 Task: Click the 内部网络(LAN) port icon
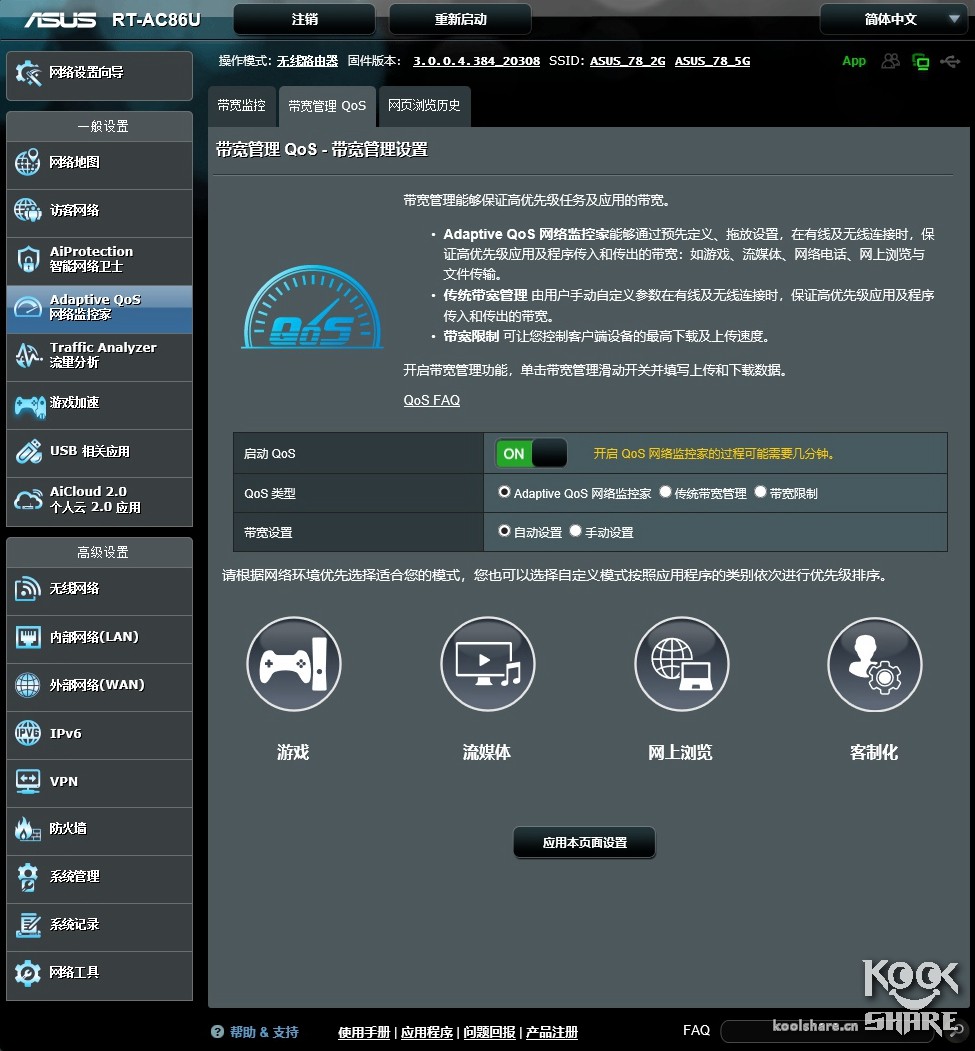[x=27, y=637]
